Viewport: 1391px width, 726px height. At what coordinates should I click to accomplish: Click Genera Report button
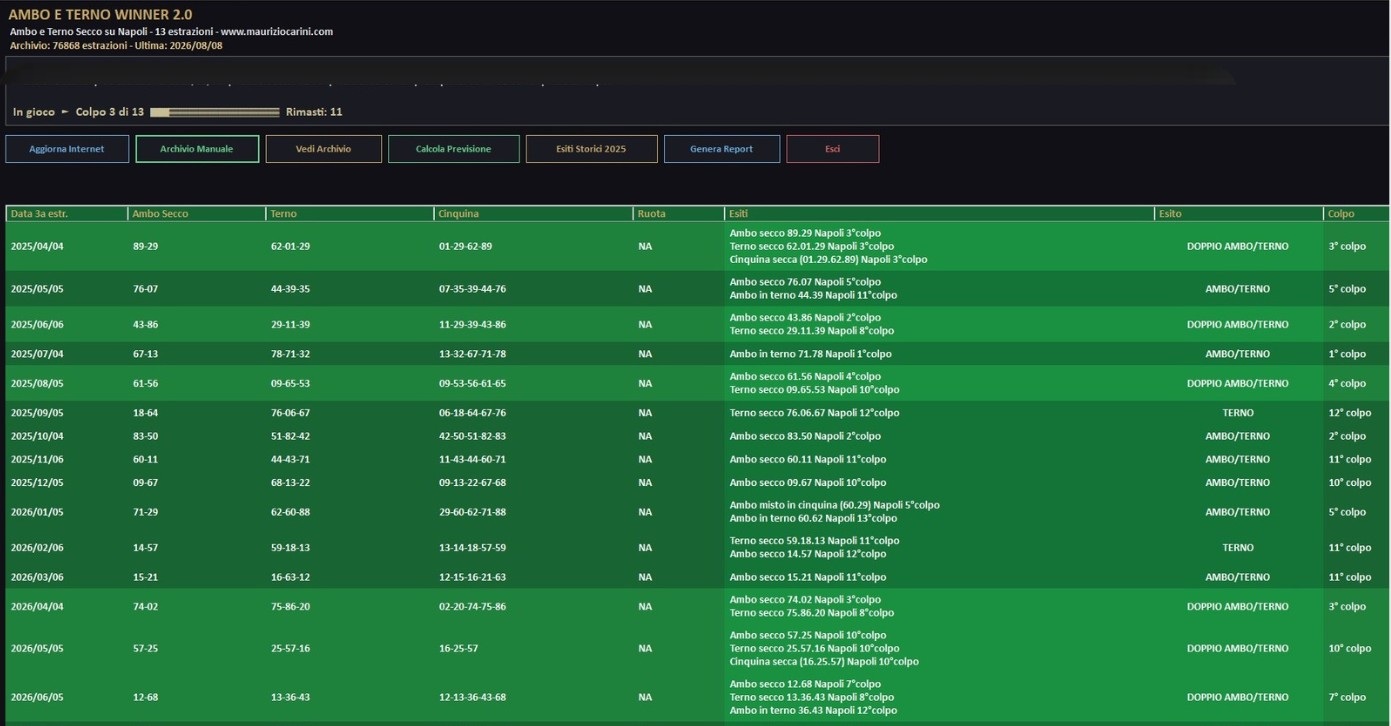coord(721,149)
